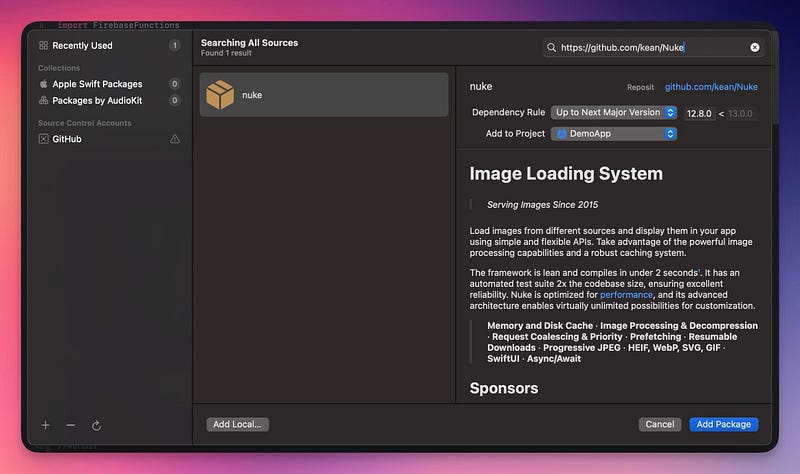Add a package collection with plus button
The height and width of the screenshot is (474, 800).
point(45,425)
